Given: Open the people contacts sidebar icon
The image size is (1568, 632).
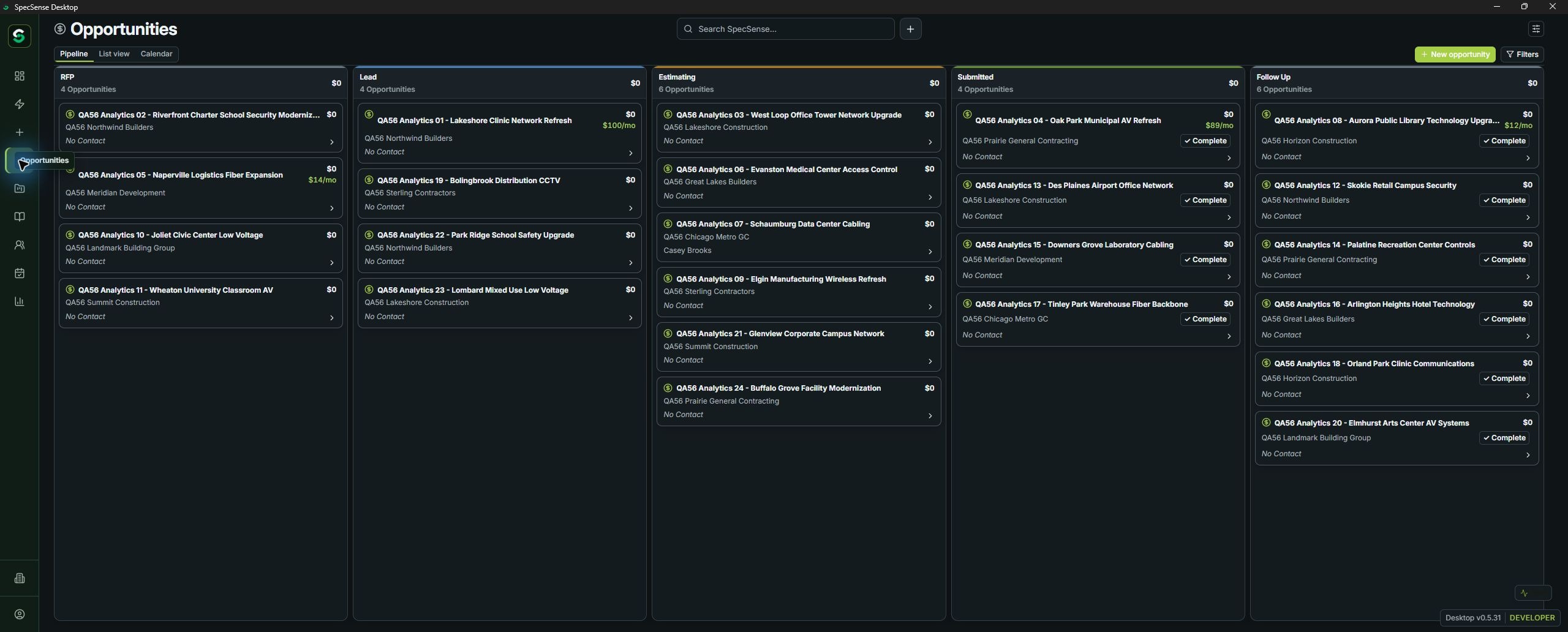Looking at the screenshot, I should click(x=20, y=245).
